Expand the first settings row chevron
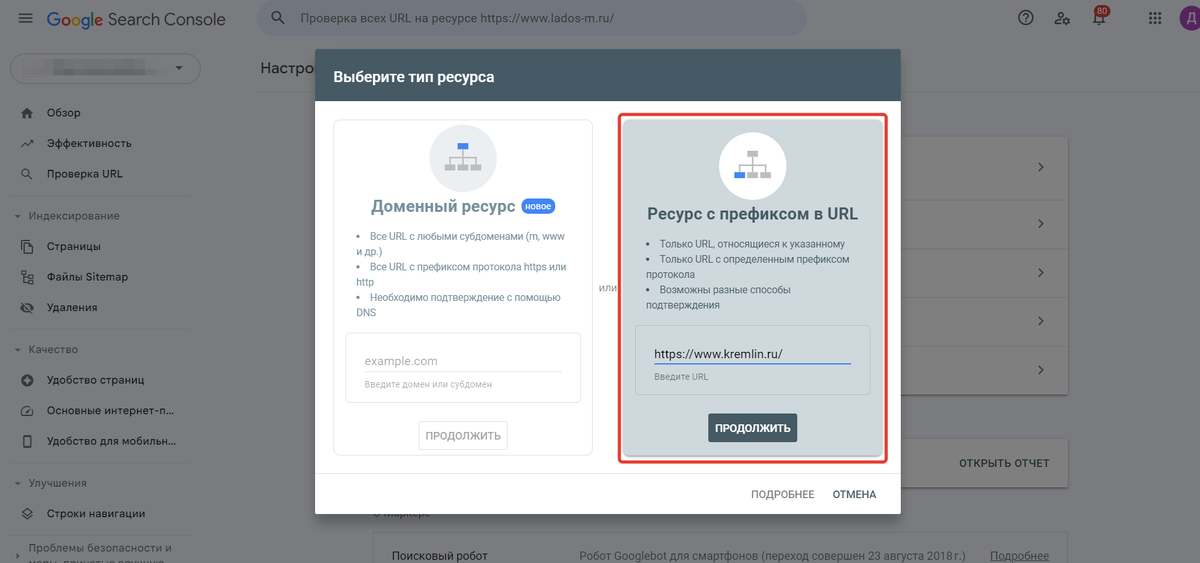 pyautogui.click(x=1041, y=167)
